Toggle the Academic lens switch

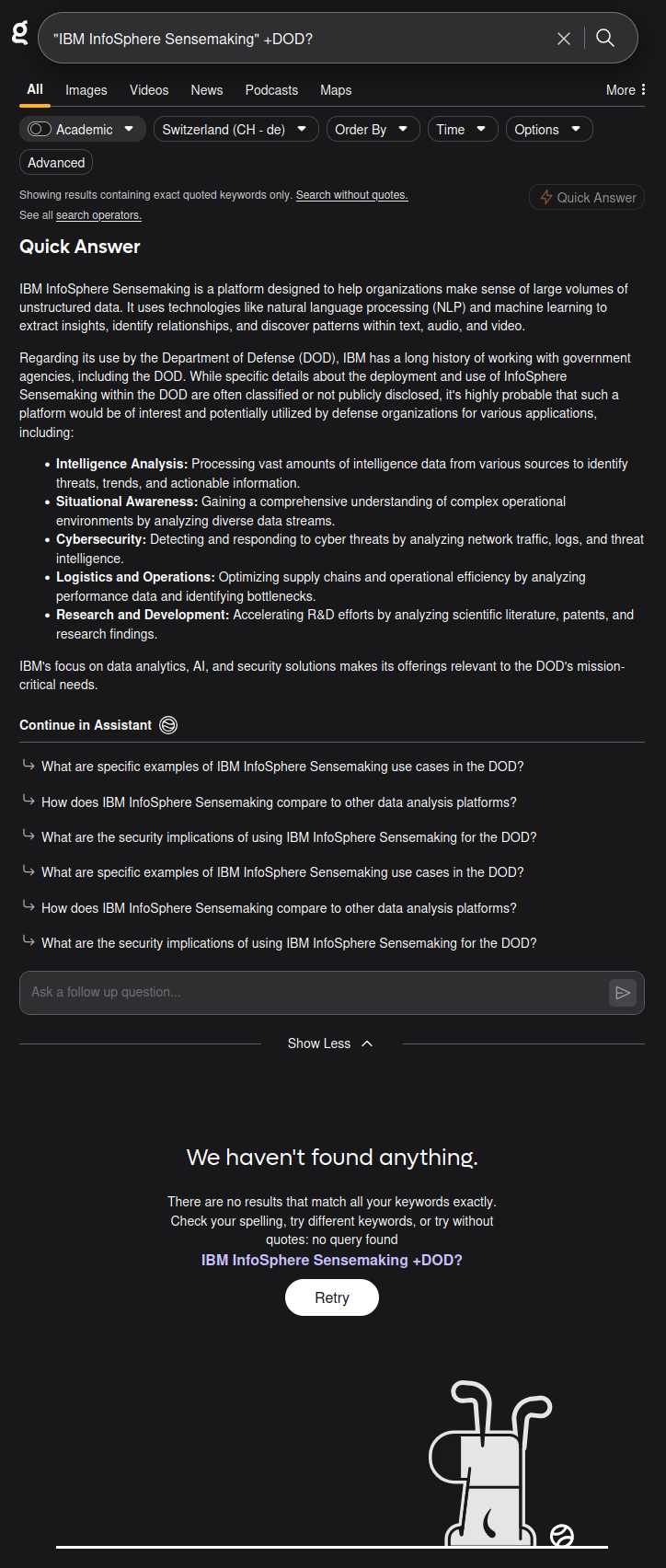(x=40, y=130)
